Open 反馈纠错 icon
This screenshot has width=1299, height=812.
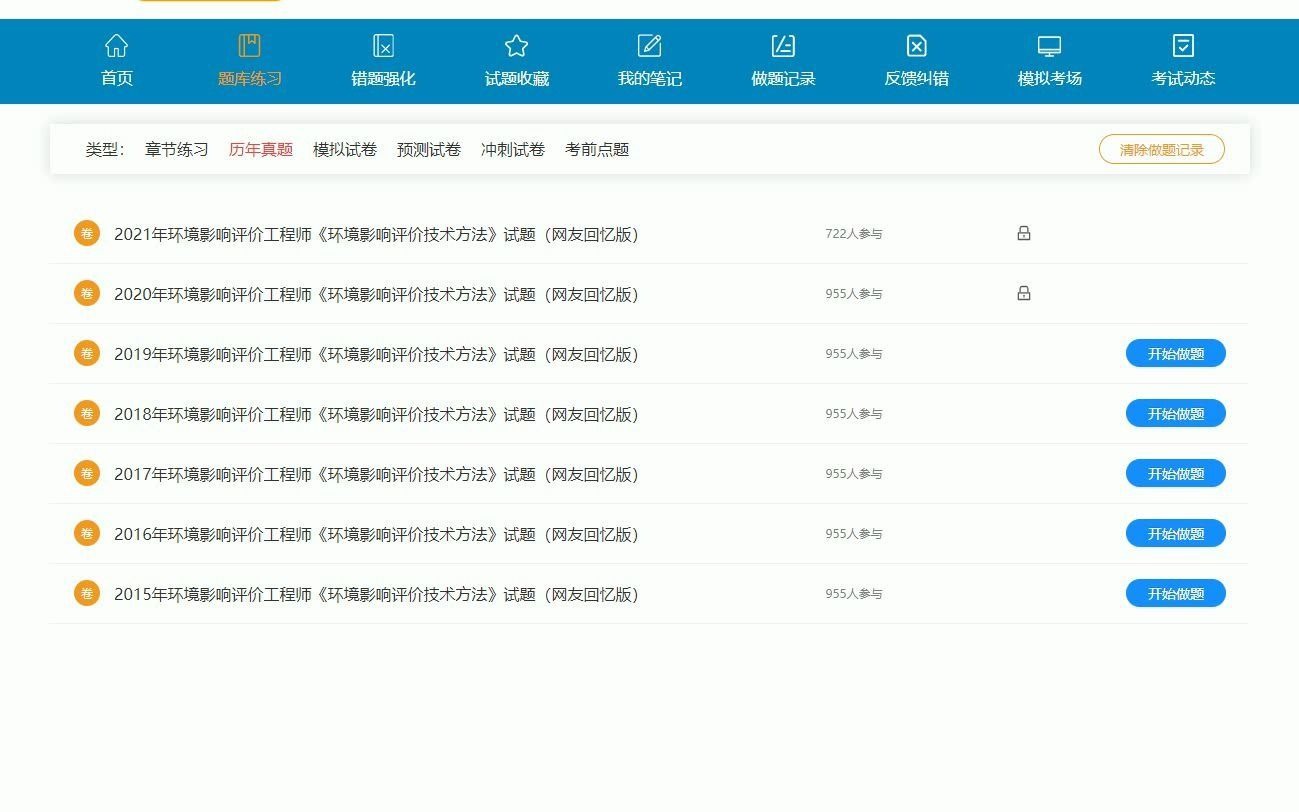[917, 46]
